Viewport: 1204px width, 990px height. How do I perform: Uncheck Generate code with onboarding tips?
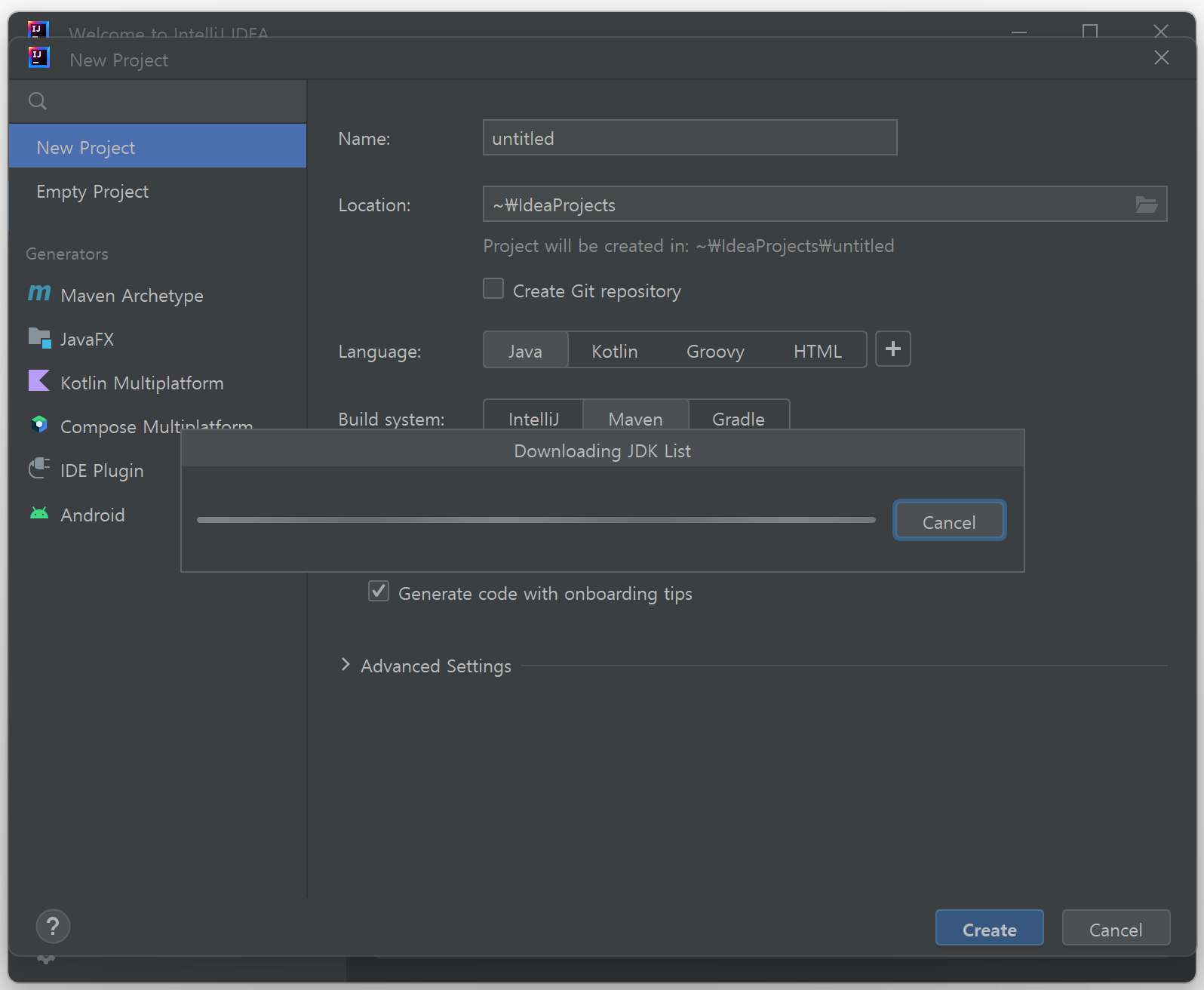coord(379,591)
